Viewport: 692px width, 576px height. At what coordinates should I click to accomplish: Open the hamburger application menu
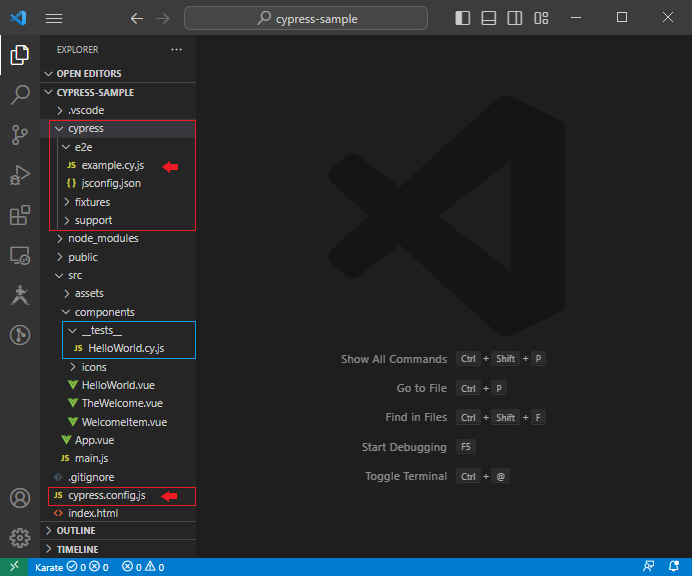(54, 18)
